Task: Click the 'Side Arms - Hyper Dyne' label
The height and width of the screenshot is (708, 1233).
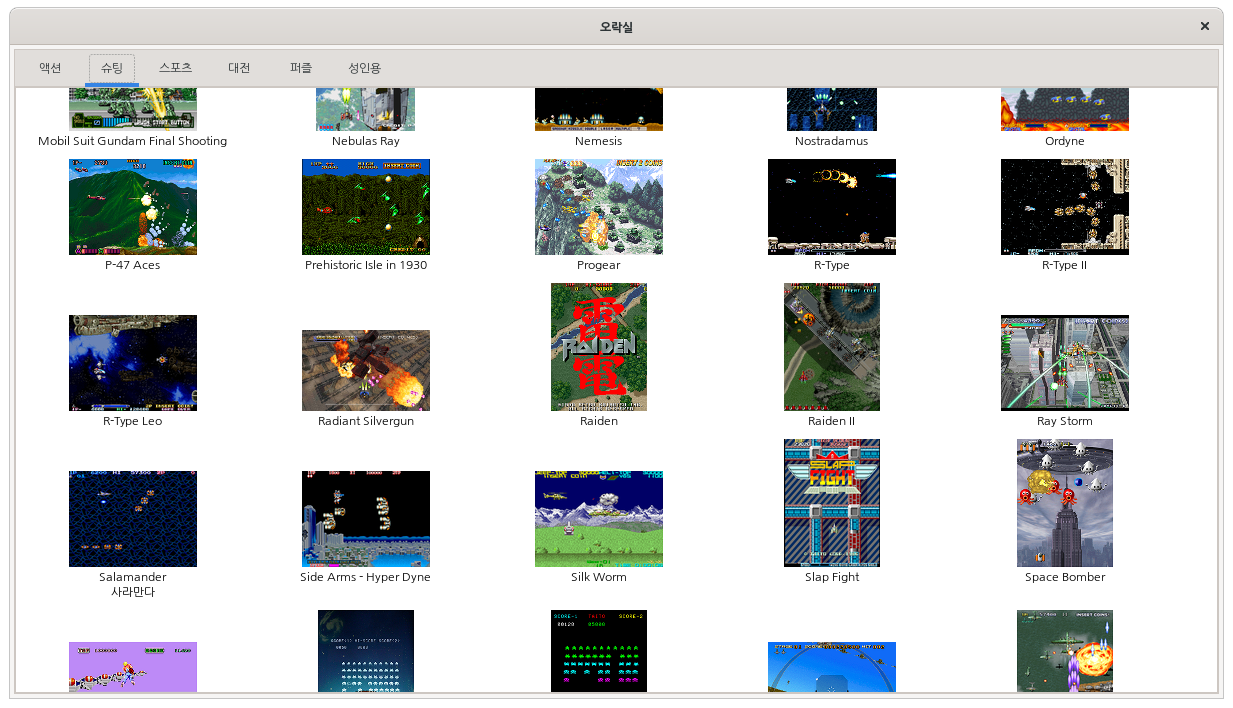Action: coord(366,577)
